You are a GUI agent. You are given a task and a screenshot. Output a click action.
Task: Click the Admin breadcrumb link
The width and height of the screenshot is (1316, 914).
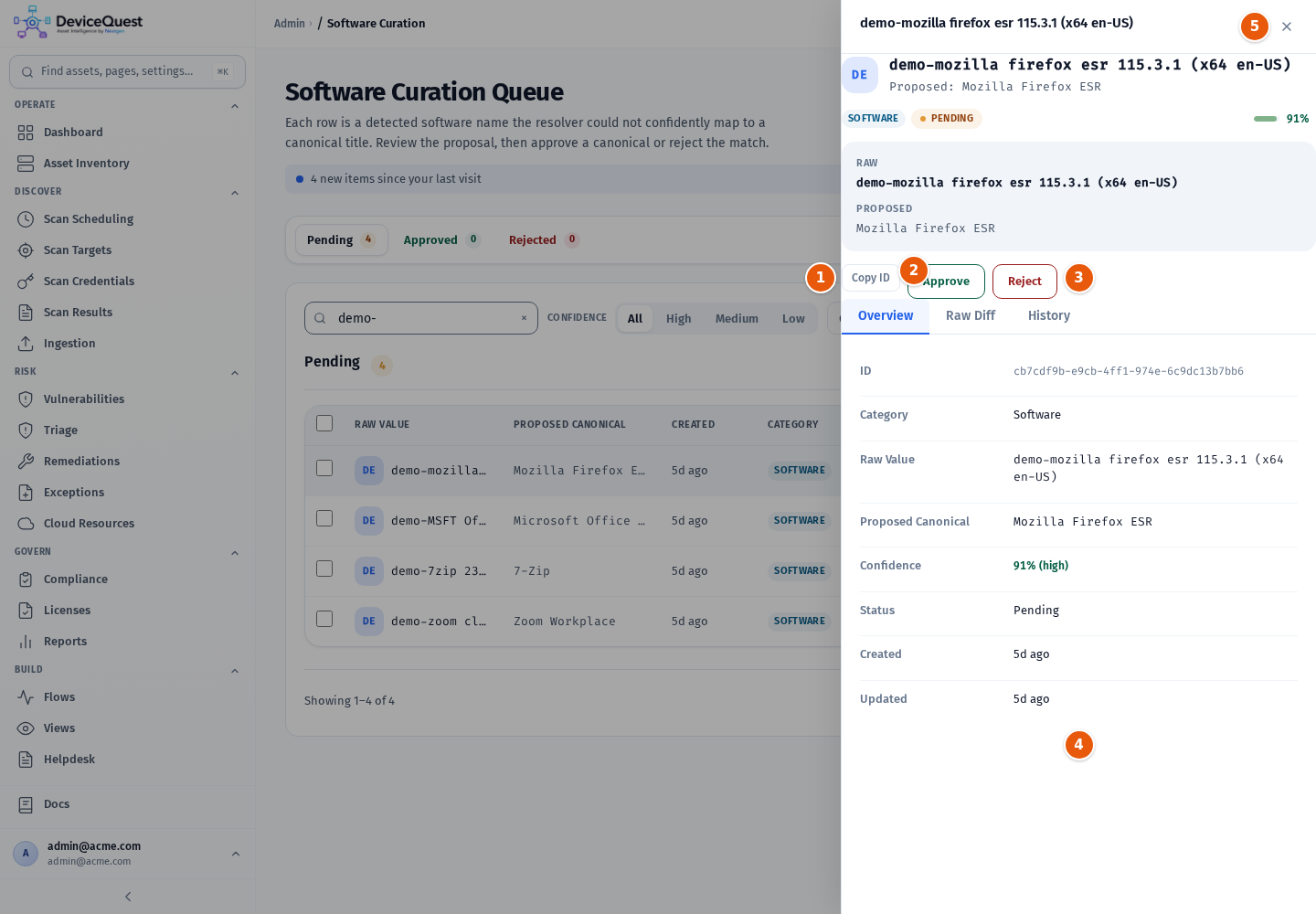point(290,24)
